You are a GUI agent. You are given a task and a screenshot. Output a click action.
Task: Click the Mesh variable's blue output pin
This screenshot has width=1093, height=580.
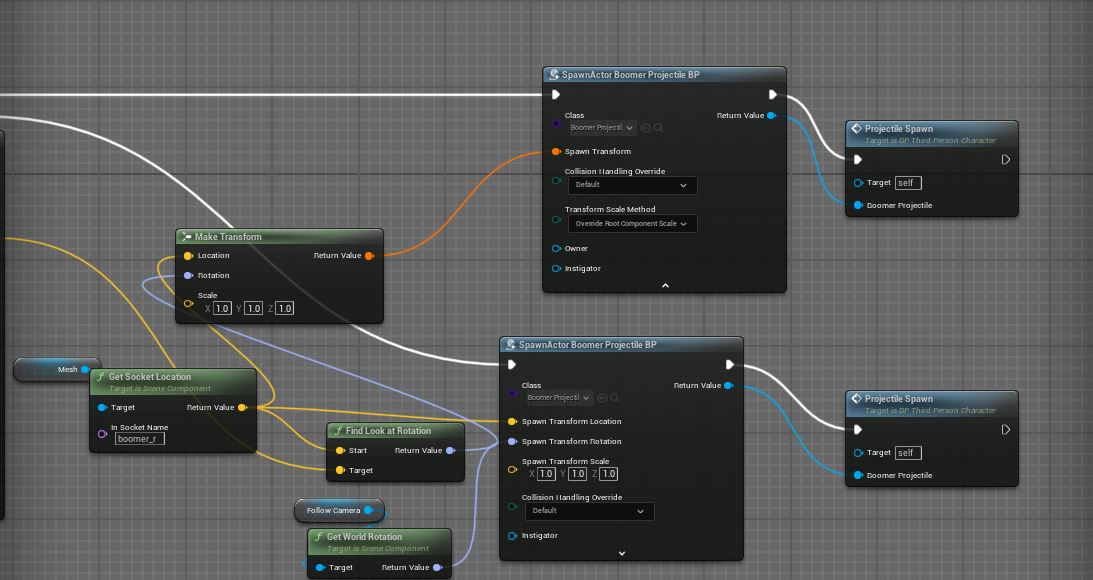pos(85,370)
